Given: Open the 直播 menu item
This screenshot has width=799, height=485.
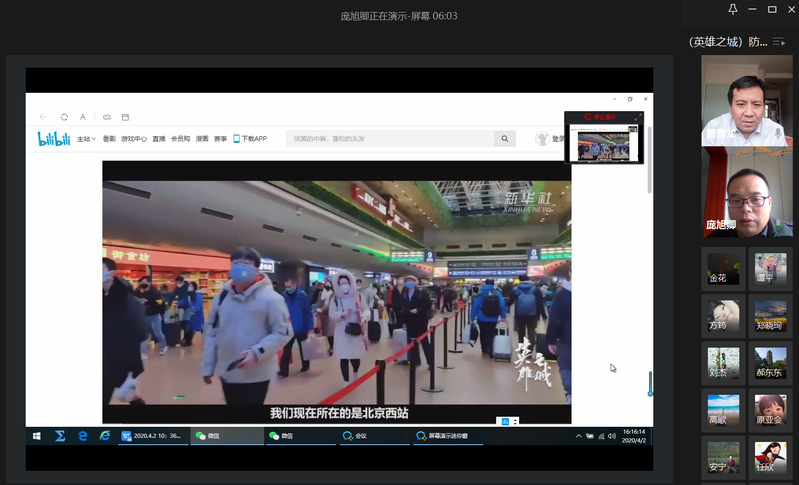Looking at the screenshot, I should [x=158, y=139].
